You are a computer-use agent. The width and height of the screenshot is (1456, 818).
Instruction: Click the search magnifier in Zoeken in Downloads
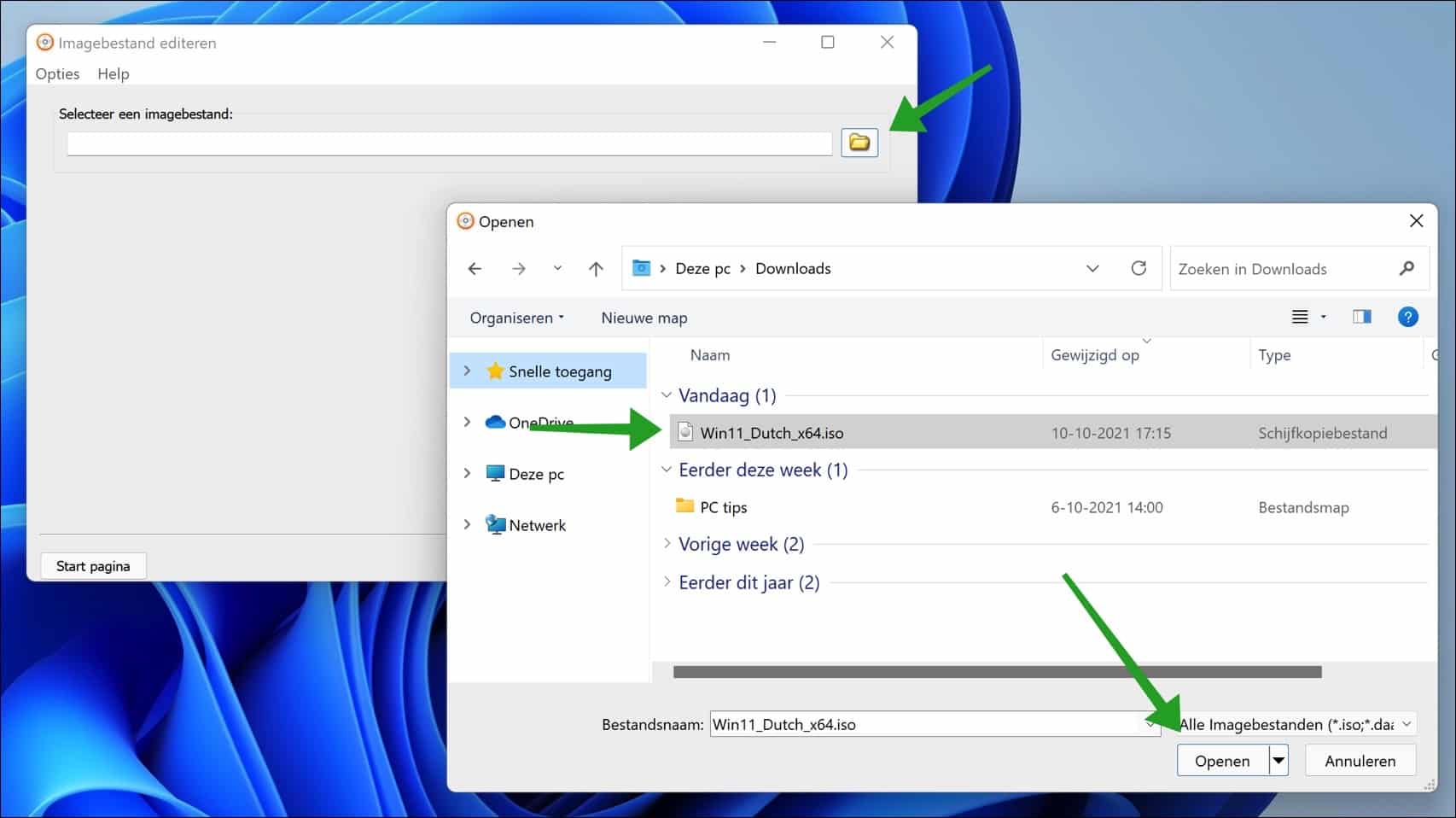point(1406,268)
